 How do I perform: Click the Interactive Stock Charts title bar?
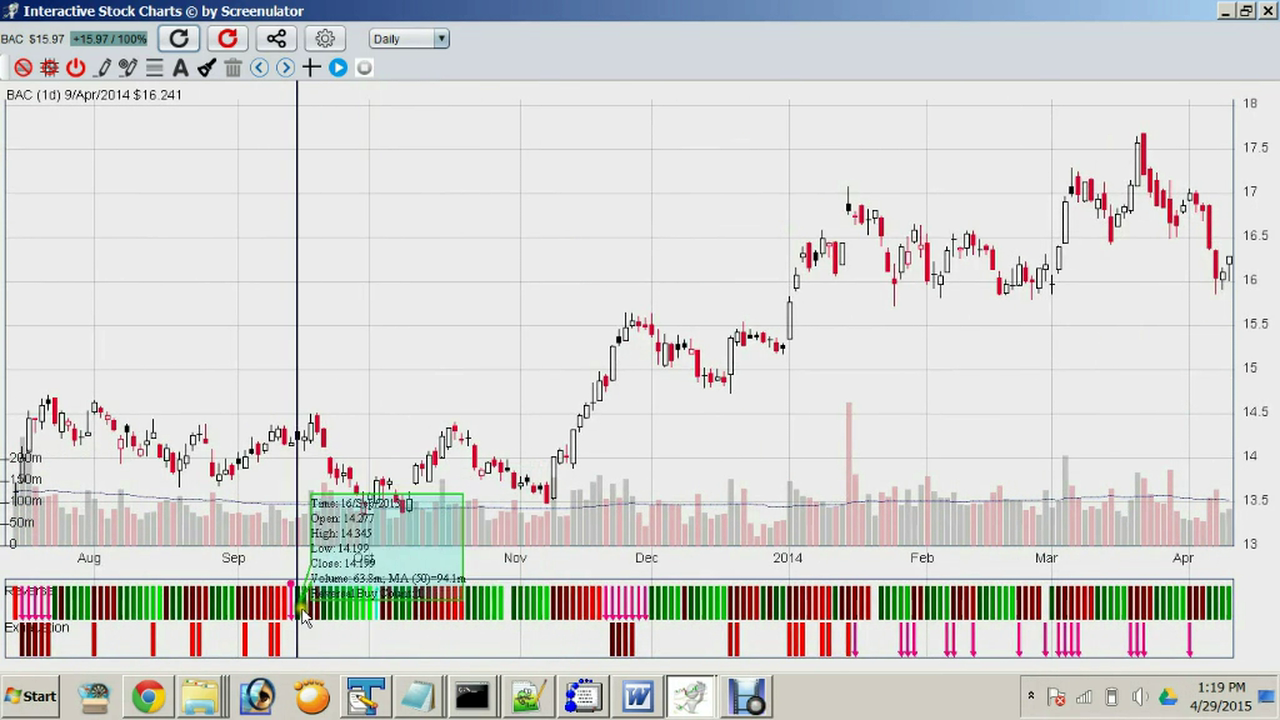160,11
